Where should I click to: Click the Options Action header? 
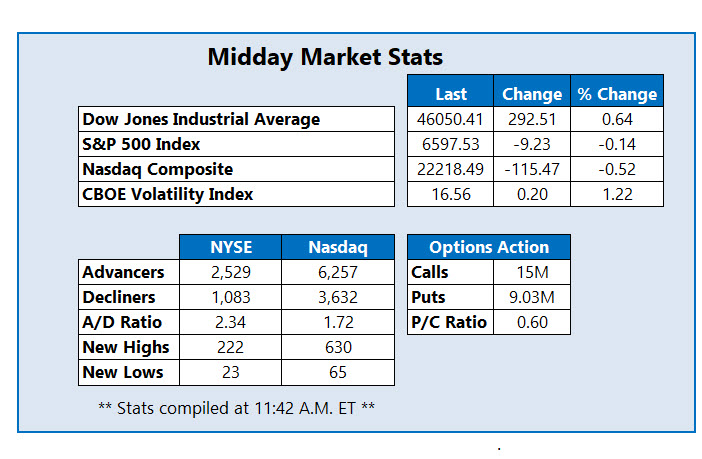coord(489,247)
